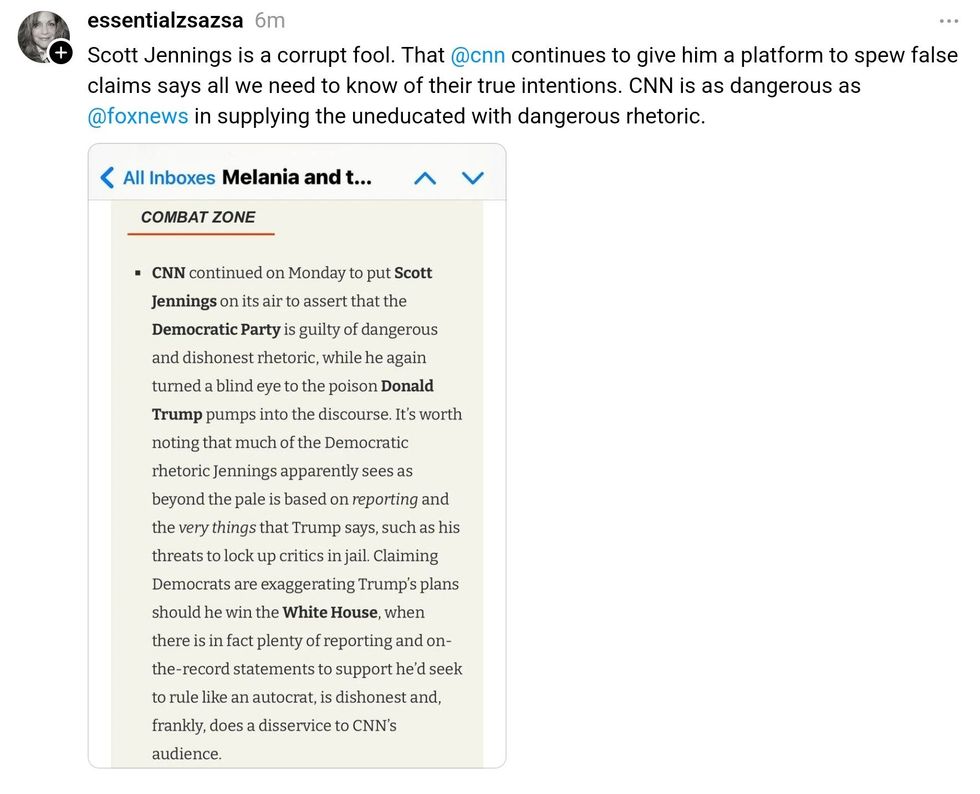Click the bold CNN starting the bullet
Viewport: 980px width, 794px height.
[168, 272]
